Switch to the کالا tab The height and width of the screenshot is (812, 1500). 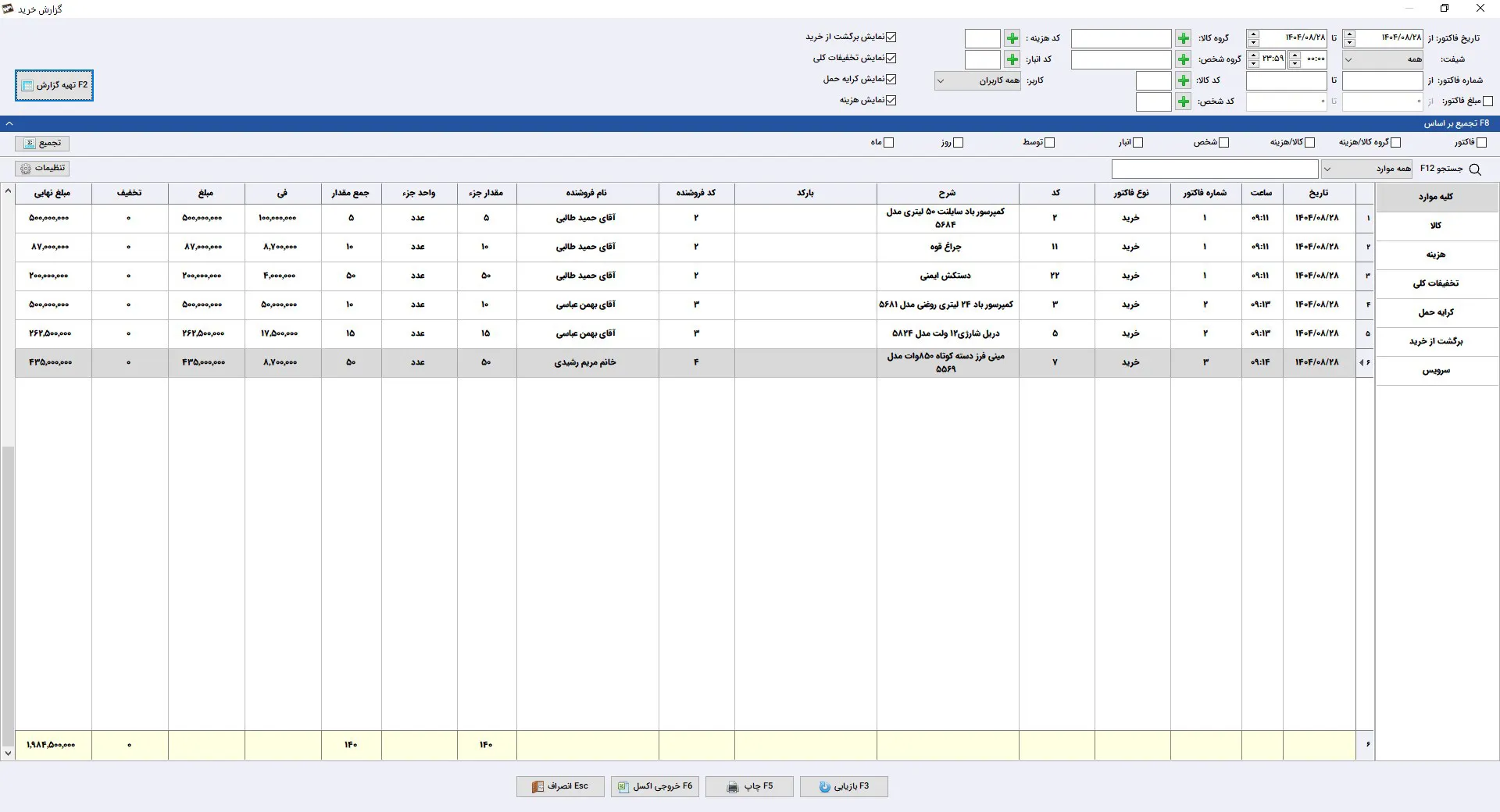[1437, 226]
